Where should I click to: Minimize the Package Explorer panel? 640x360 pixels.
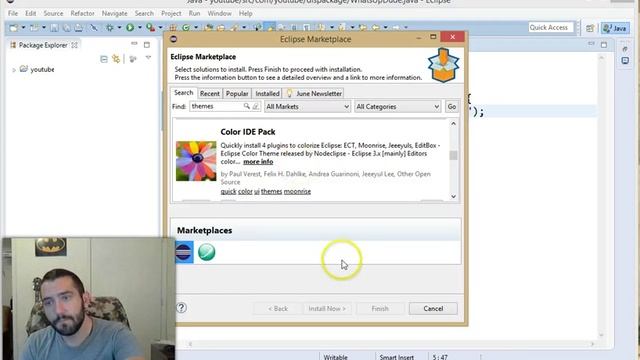(134, 44)
